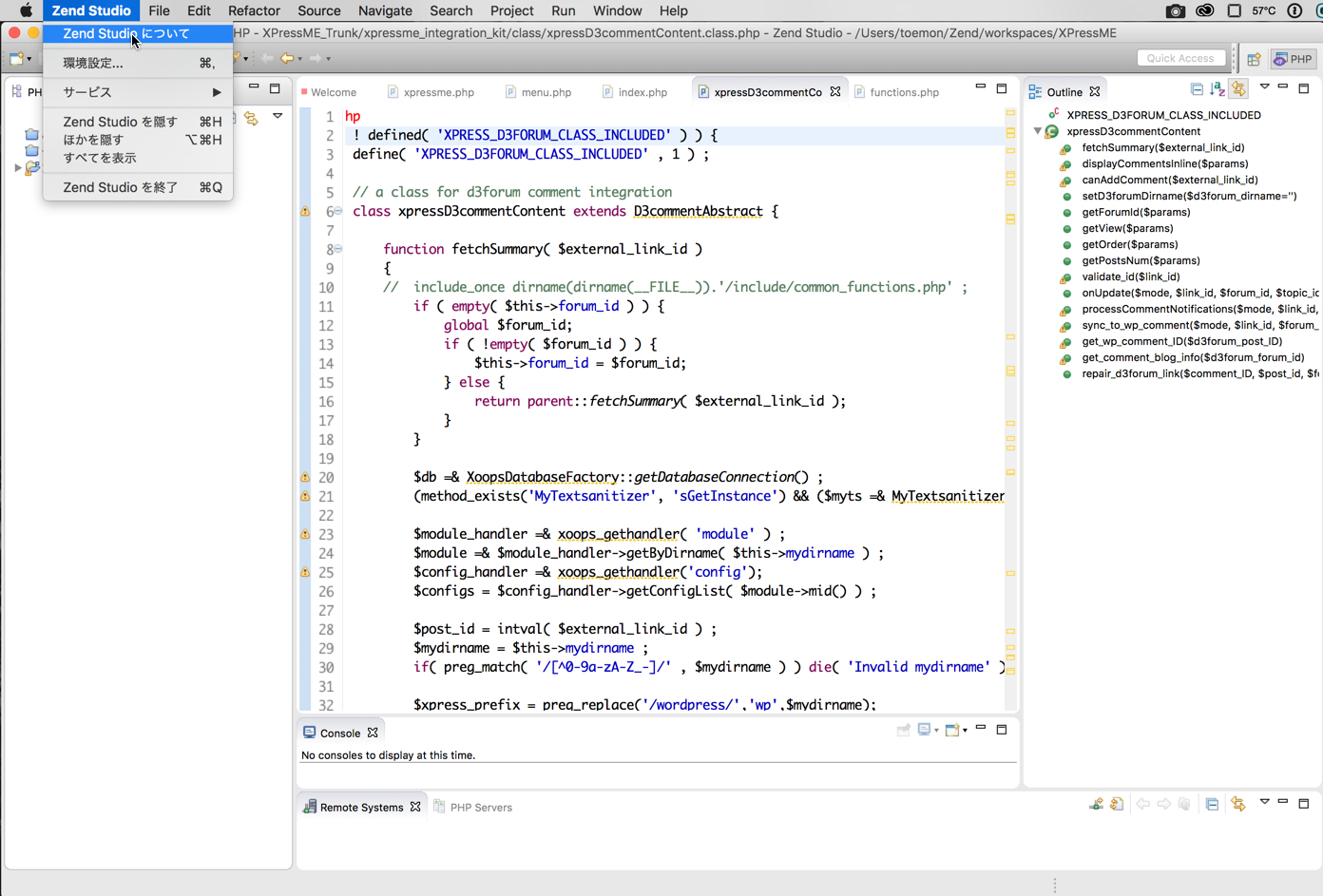Open the Remote Systems view menu triangle
The width and height of the screenshot is (1323, 896).
(x=1264, y=802)
